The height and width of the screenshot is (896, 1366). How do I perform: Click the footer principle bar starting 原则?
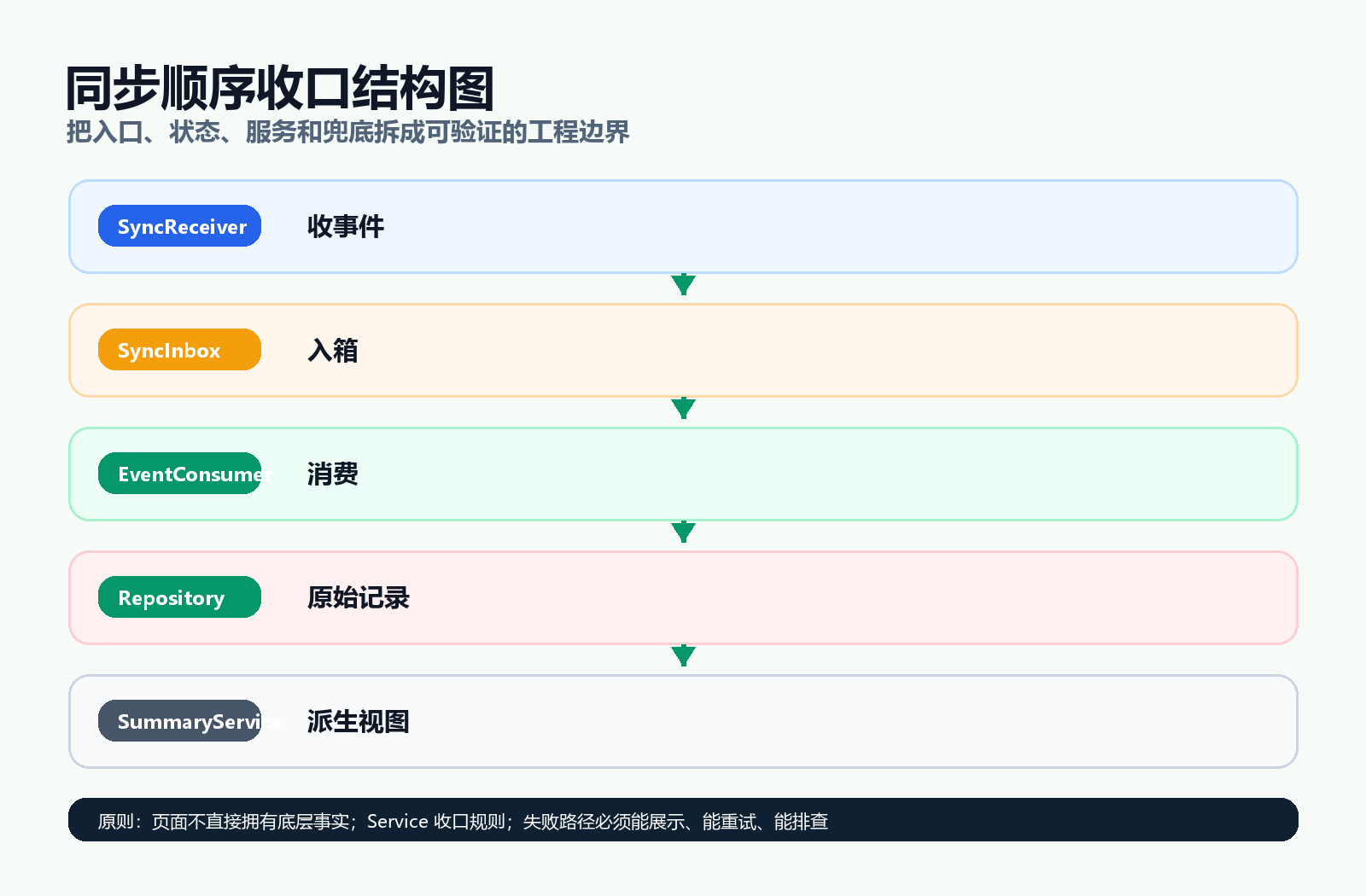(683, 820)
